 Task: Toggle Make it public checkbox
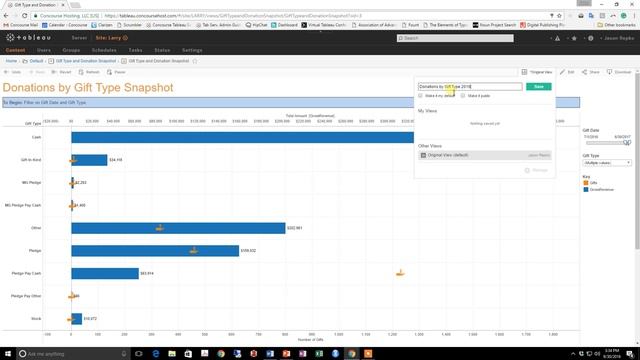[463, 96]
